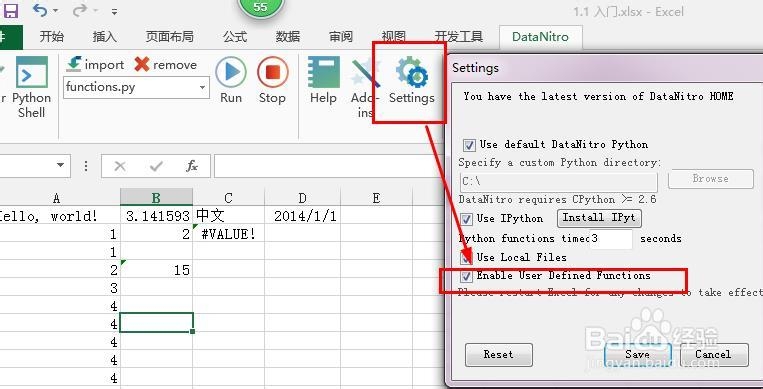Stop script with the Stop icon
The image size is (763, 389).
[272, 72]
